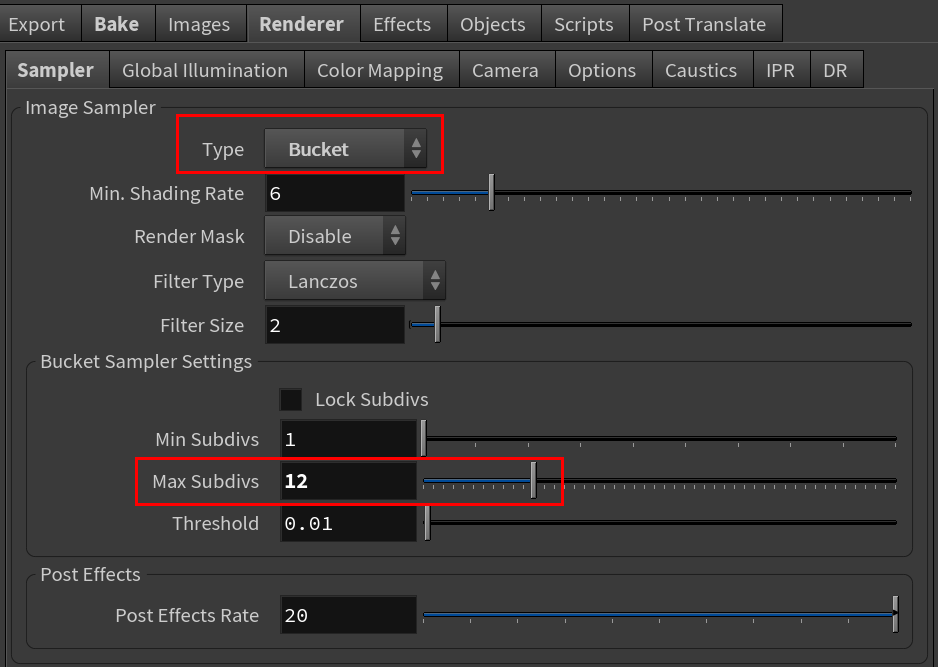Click the Post Effects Rate value field
The height and width of the screenshot is (667, 938).
(x=349, y=615)
